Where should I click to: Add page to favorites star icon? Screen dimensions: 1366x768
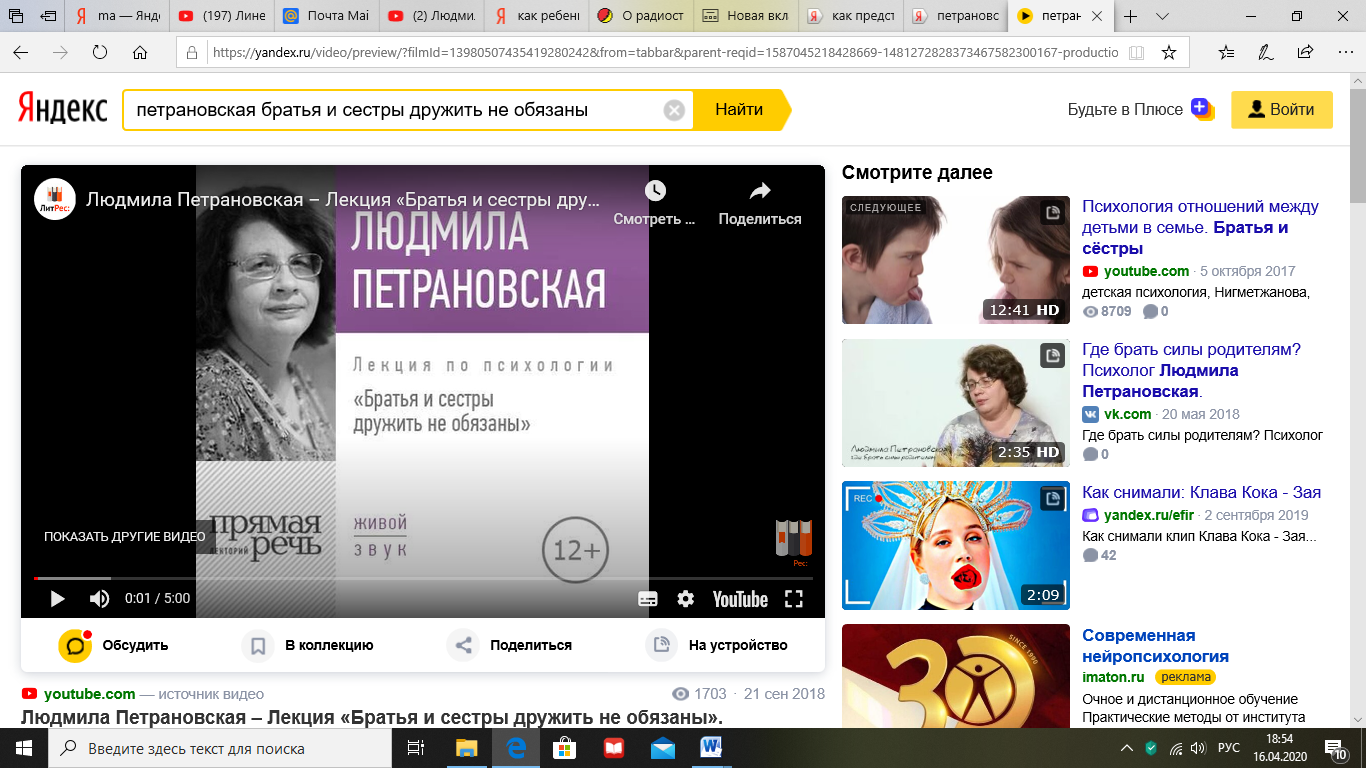pyautogui.click(x=1168, y=52)
